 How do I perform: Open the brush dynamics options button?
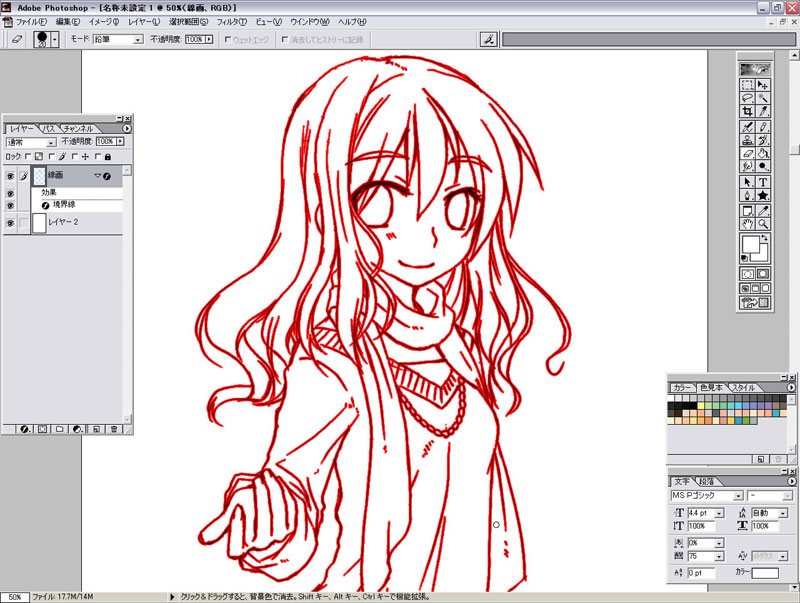pyautogui.click(x=489, y=39)
